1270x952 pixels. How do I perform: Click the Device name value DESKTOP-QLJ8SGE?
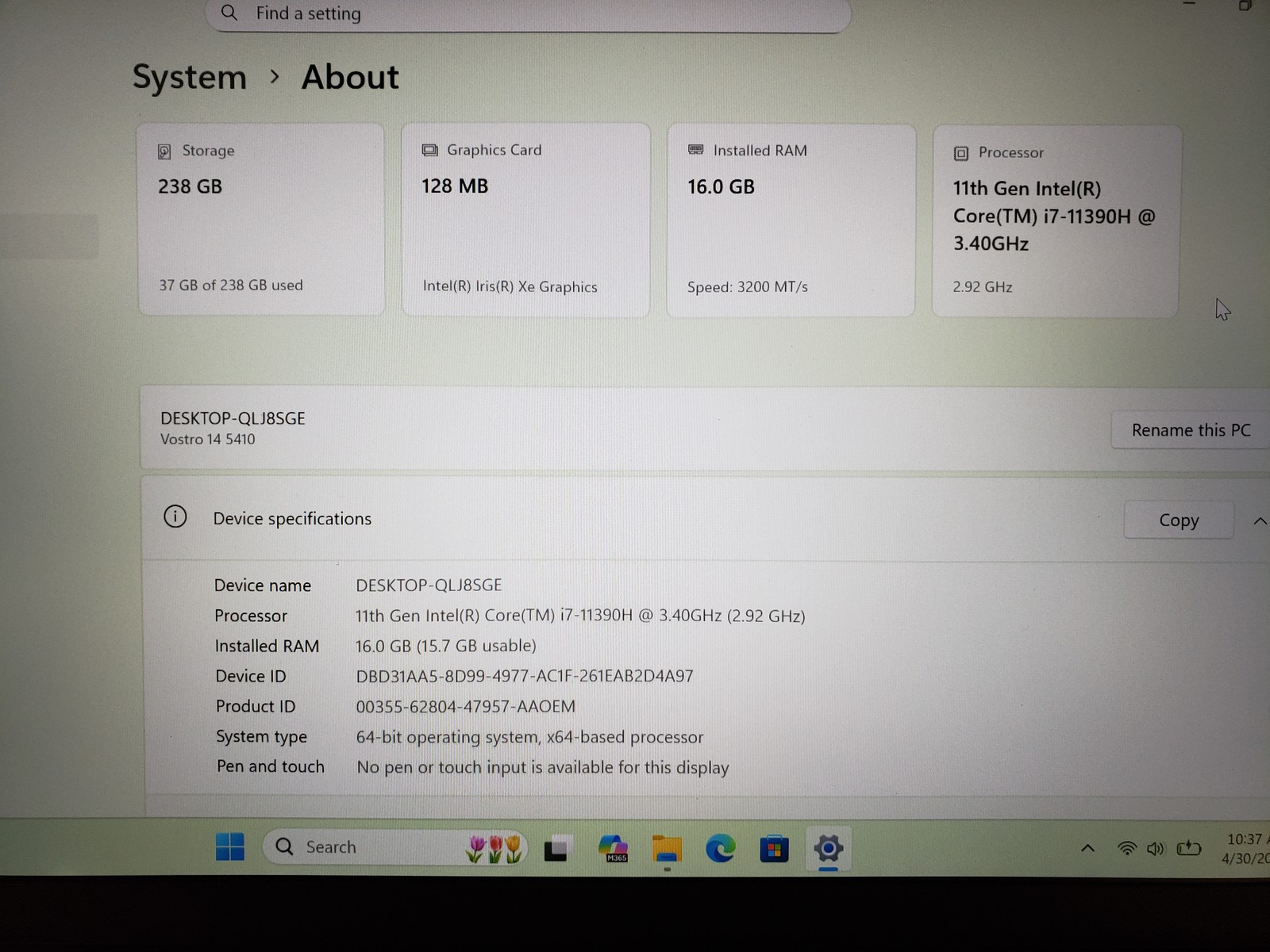[x=429, y=585]
